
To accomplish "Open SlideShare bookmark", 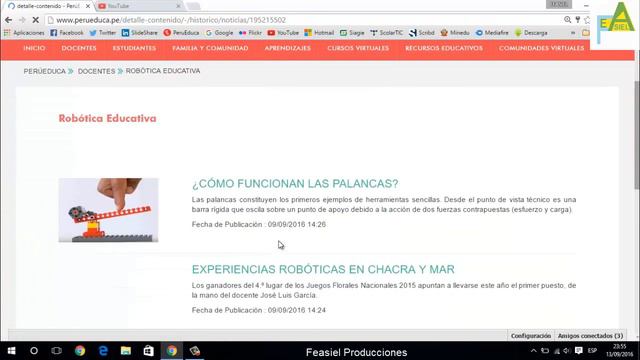I will [139, 33].
